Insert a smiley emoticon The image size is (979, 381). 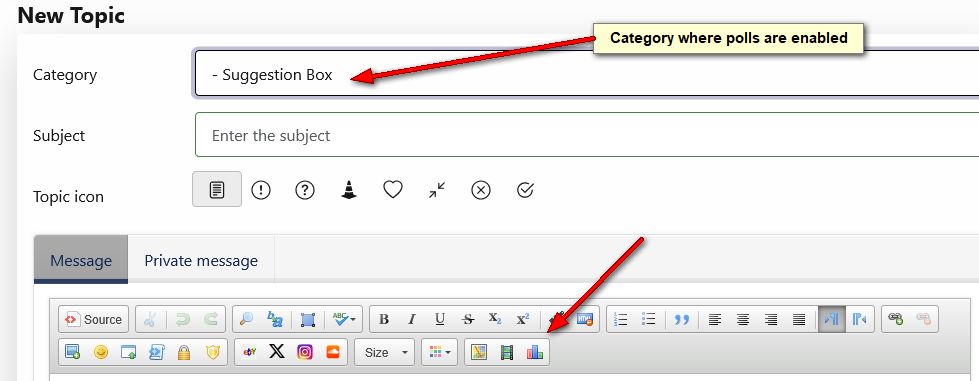[x=101, y=352]
